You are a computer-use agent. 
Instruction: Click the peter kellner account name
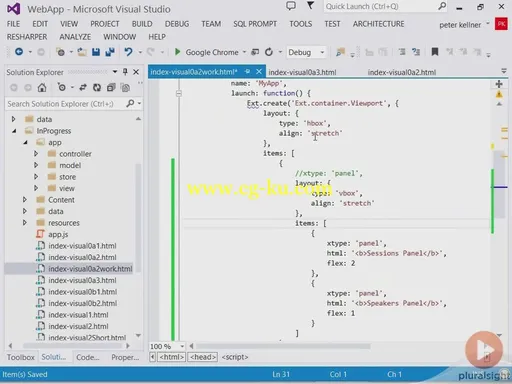[x=460, y=25]
